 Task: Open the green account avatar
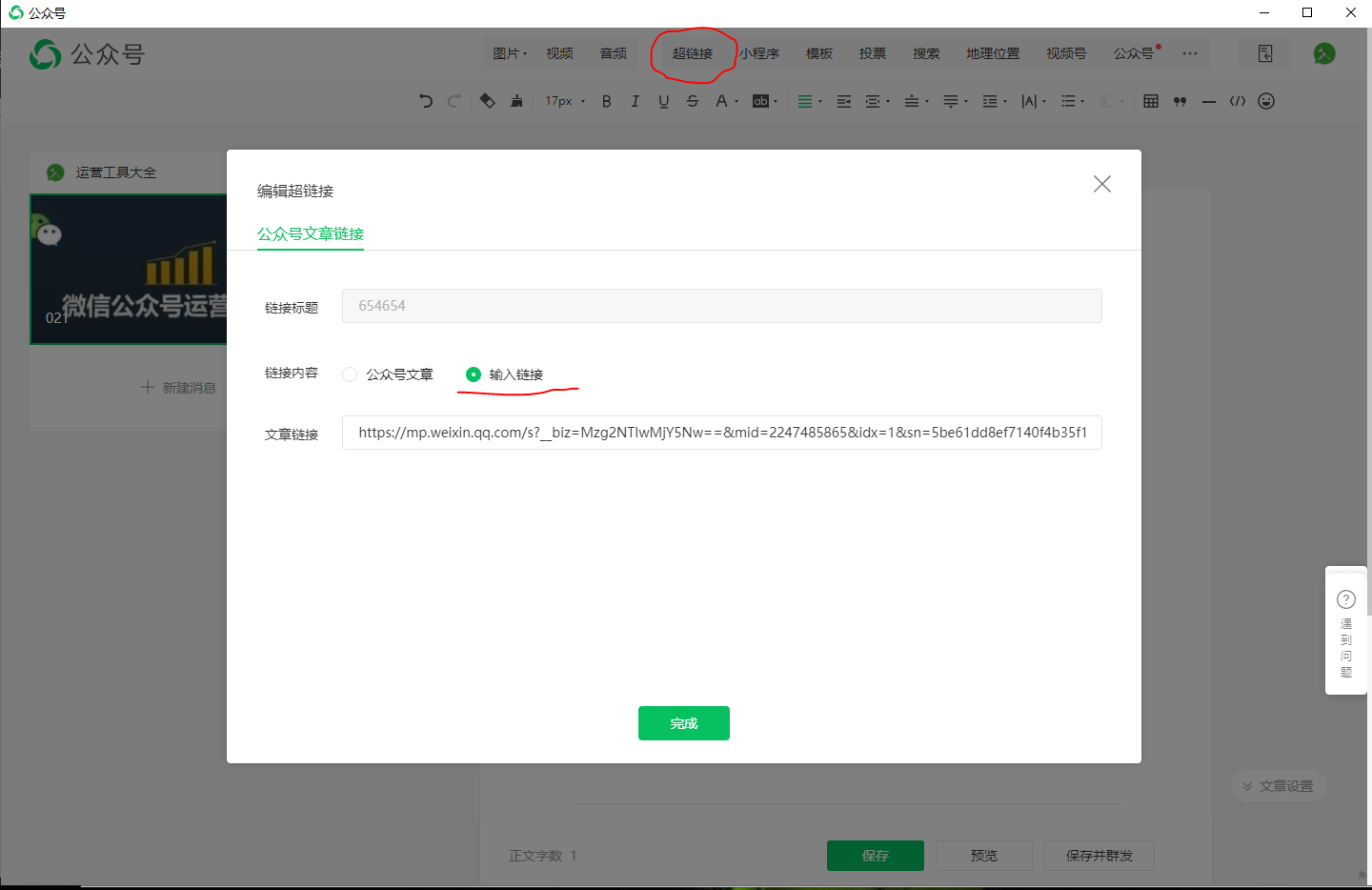[x=1324, y=53]
